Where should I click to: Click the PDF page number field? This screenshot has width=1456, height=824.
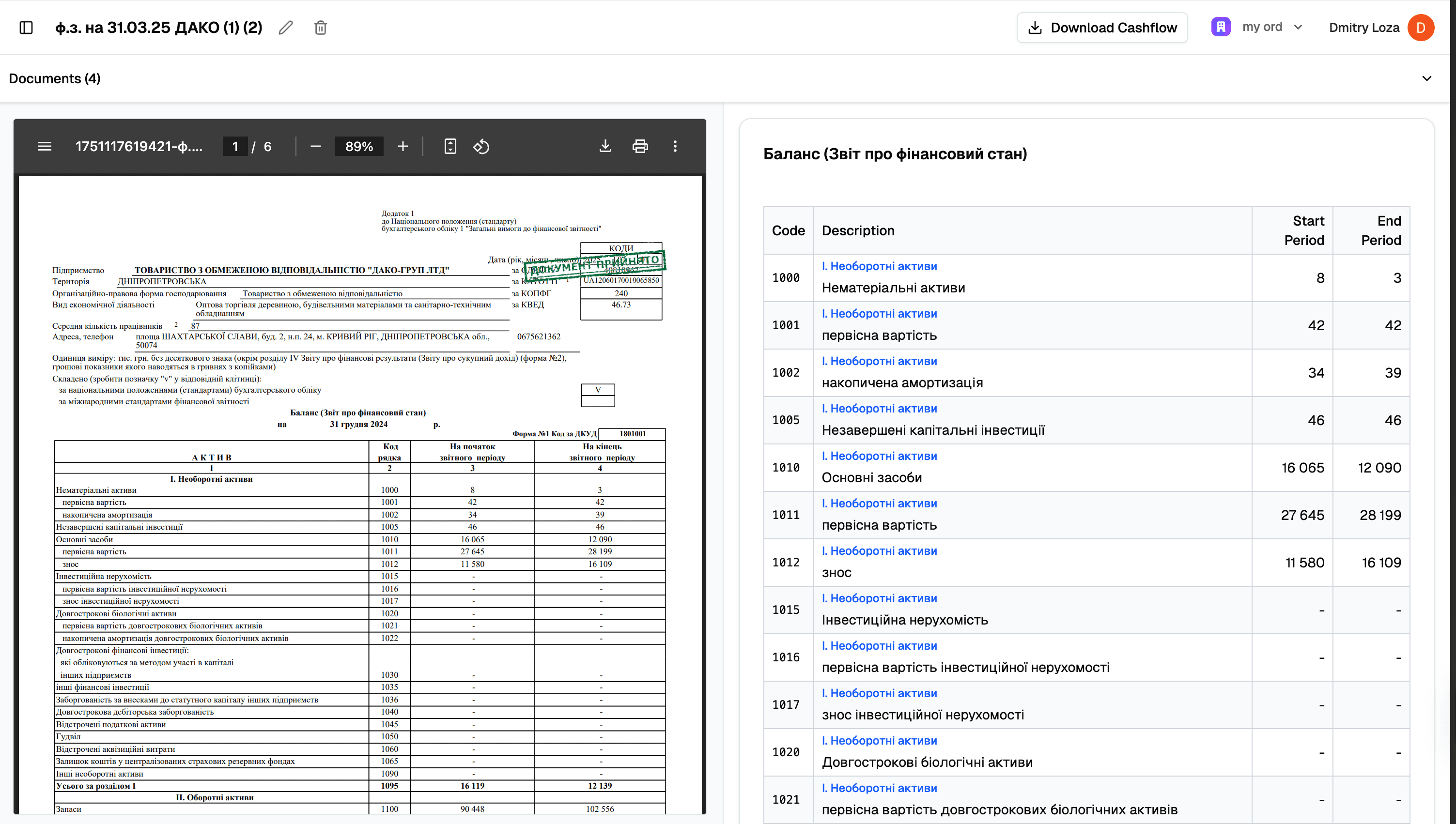click(235, 147)
